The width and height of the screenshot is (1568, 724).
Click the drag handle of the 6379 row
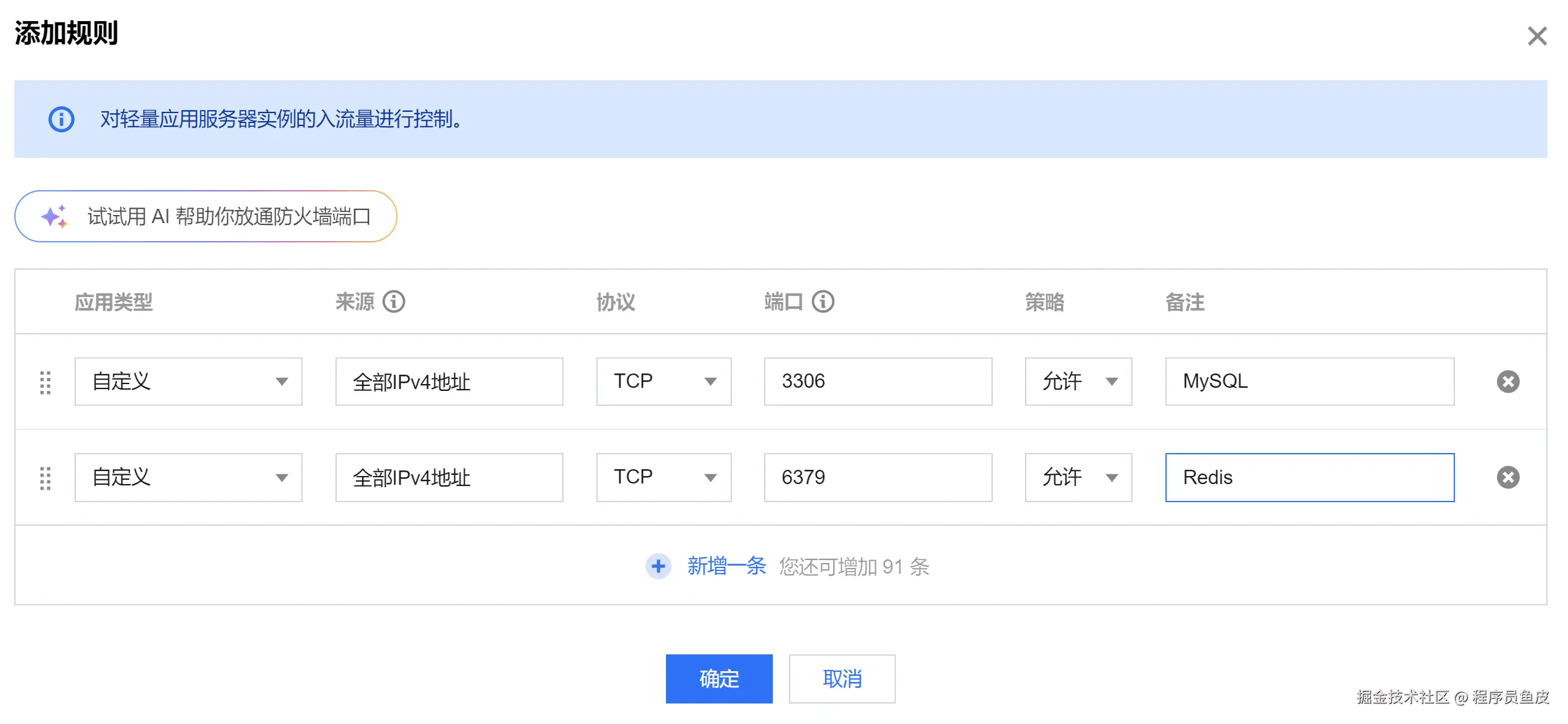click(x=45, y=478)
